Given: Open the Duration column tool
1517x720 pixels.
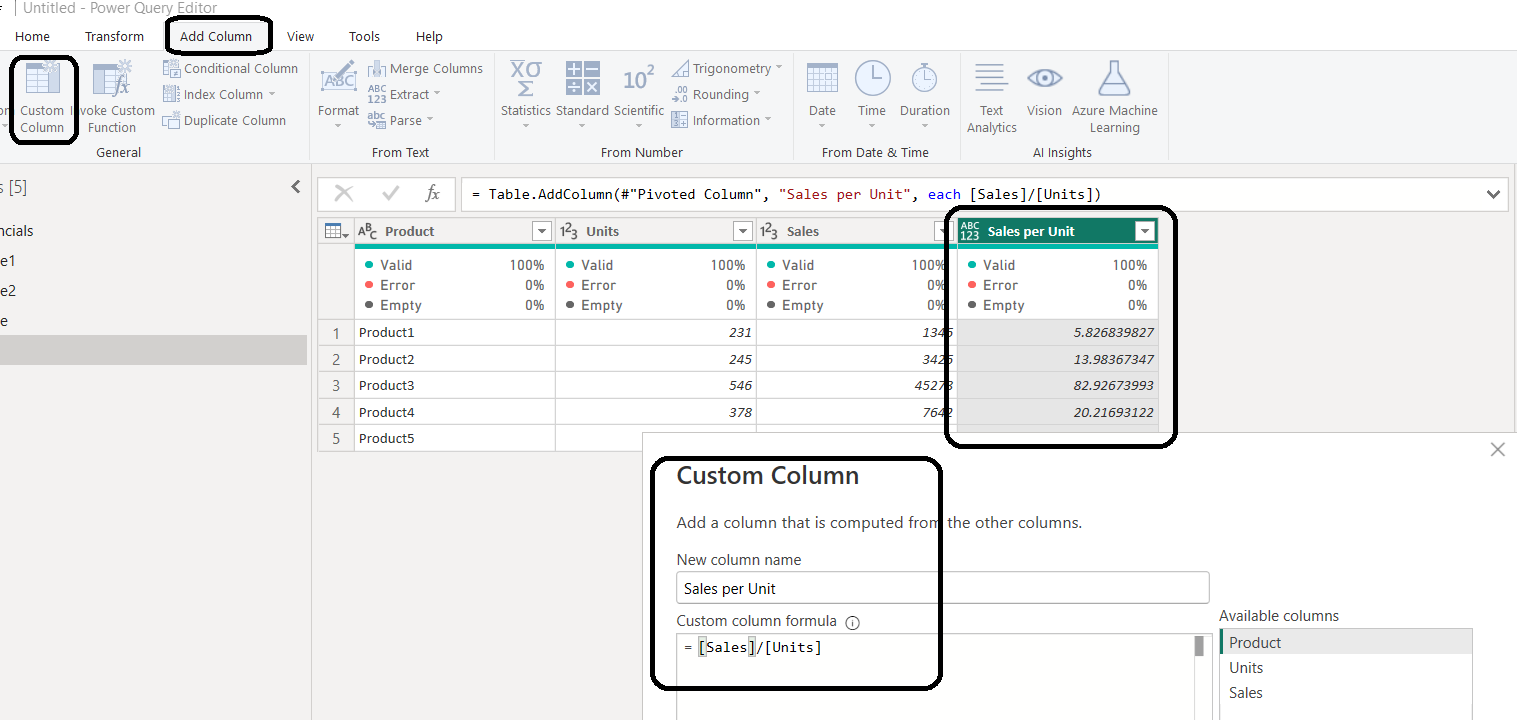Looking at the screenshot, I should coord(925,95).
